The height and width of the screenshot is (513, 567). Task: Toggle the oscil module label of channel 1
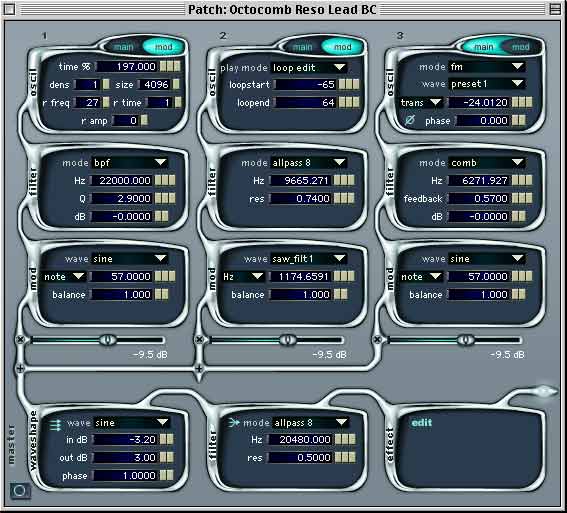pyautogui.click(x=33, y=83)
